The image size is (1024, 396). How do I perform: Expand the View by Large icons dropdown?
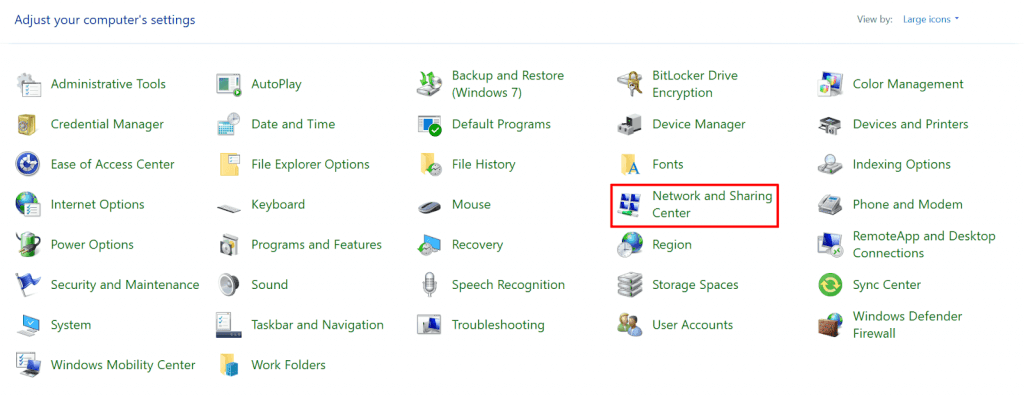coord(931,20)
